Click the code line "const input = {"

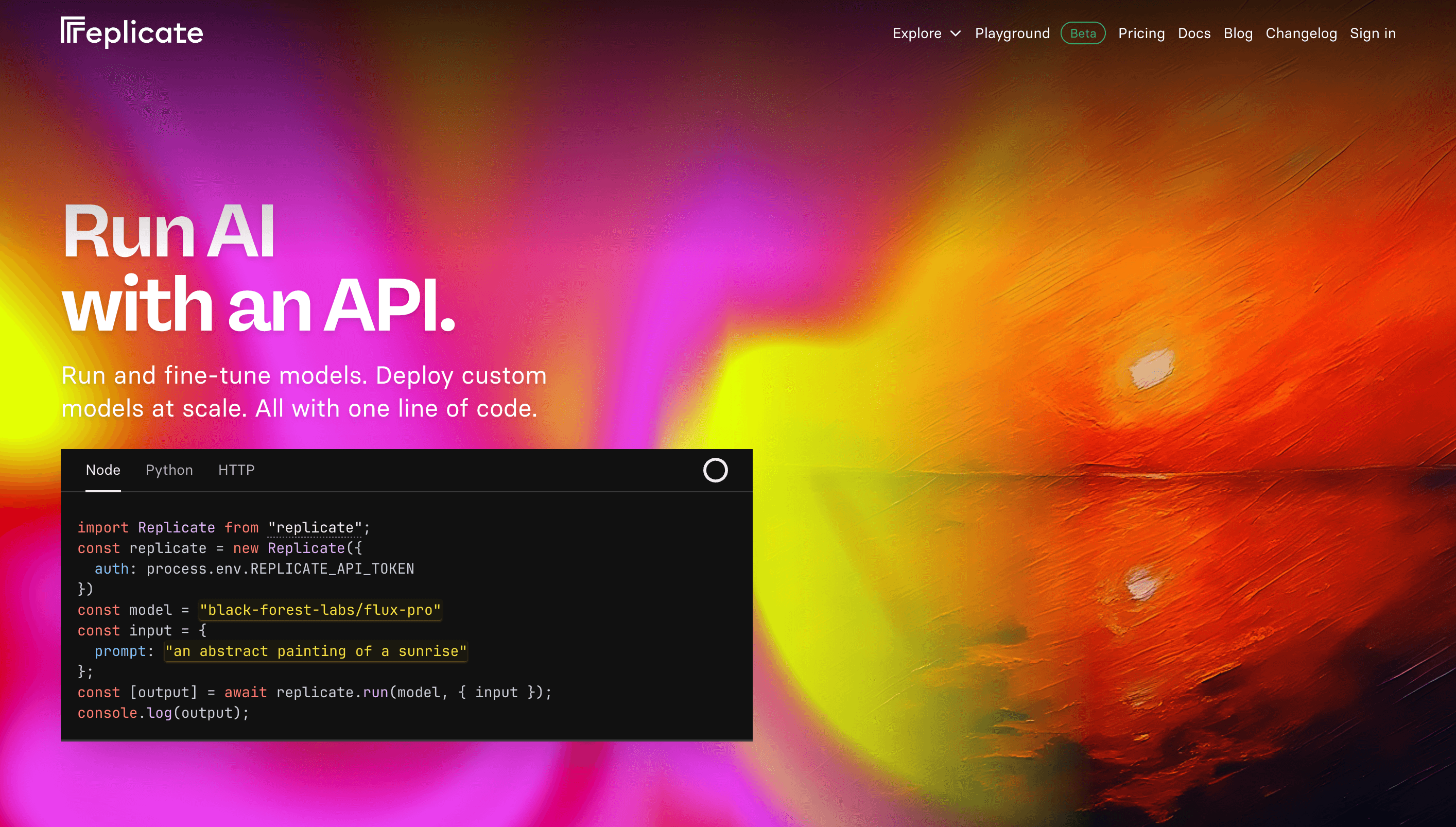pyautogui.click(x=142, y=630)
